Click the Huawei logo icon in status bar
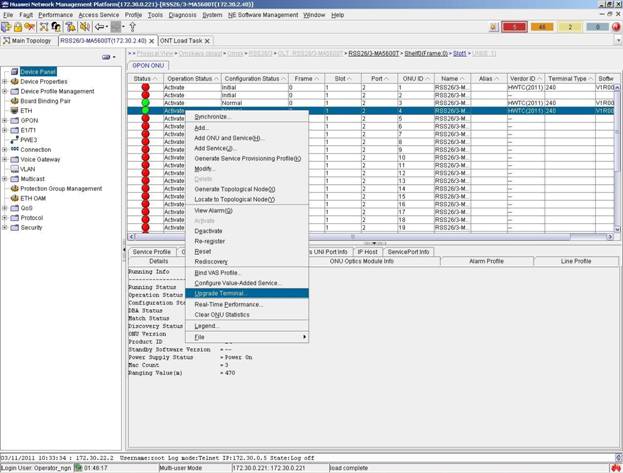623x473 pixels. click(x=616, y=468)
